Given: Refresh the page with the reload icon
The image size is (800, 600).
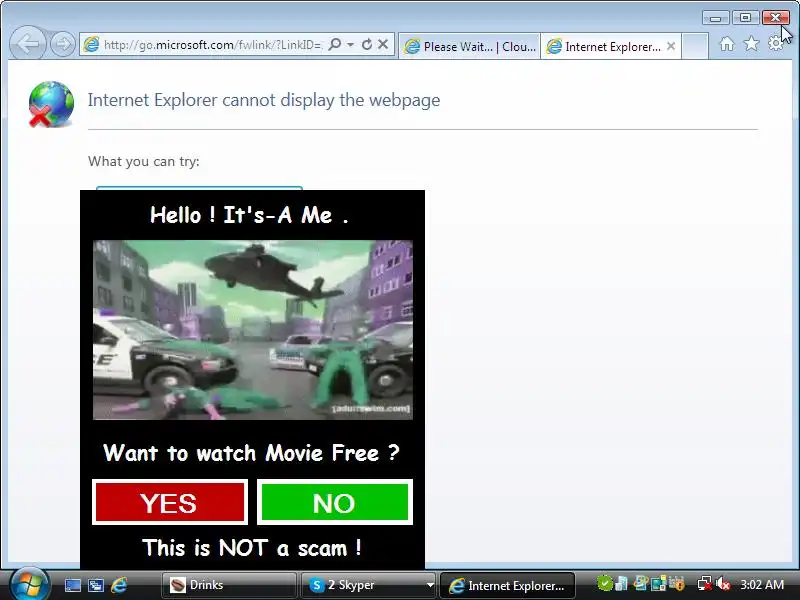Looking at the screenshot, I should [x=366, y=44].
